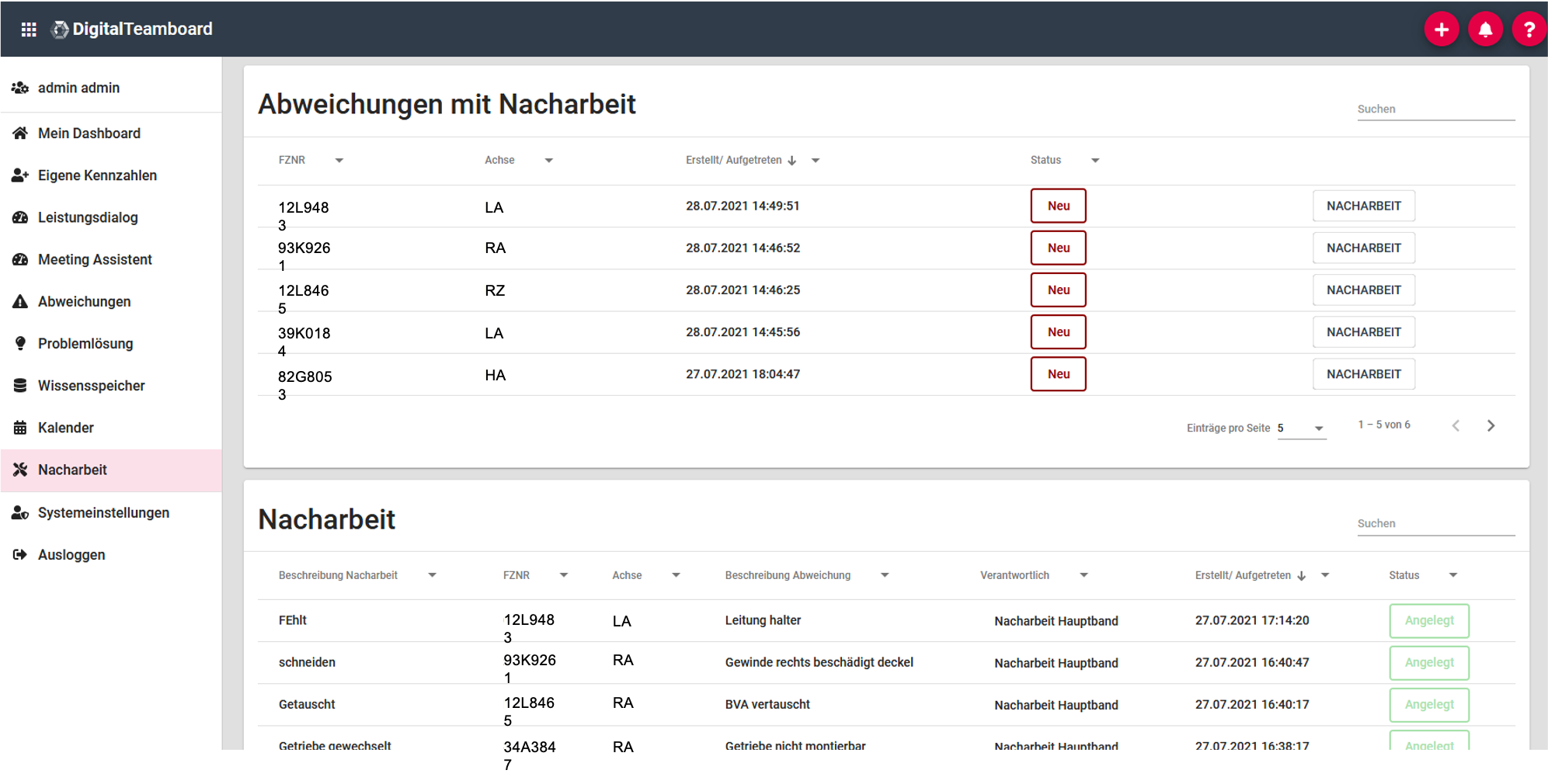Click 1 – 5 von 6 pagination text
This screenshot has width=1548, height=784.
pos(1383,425)
